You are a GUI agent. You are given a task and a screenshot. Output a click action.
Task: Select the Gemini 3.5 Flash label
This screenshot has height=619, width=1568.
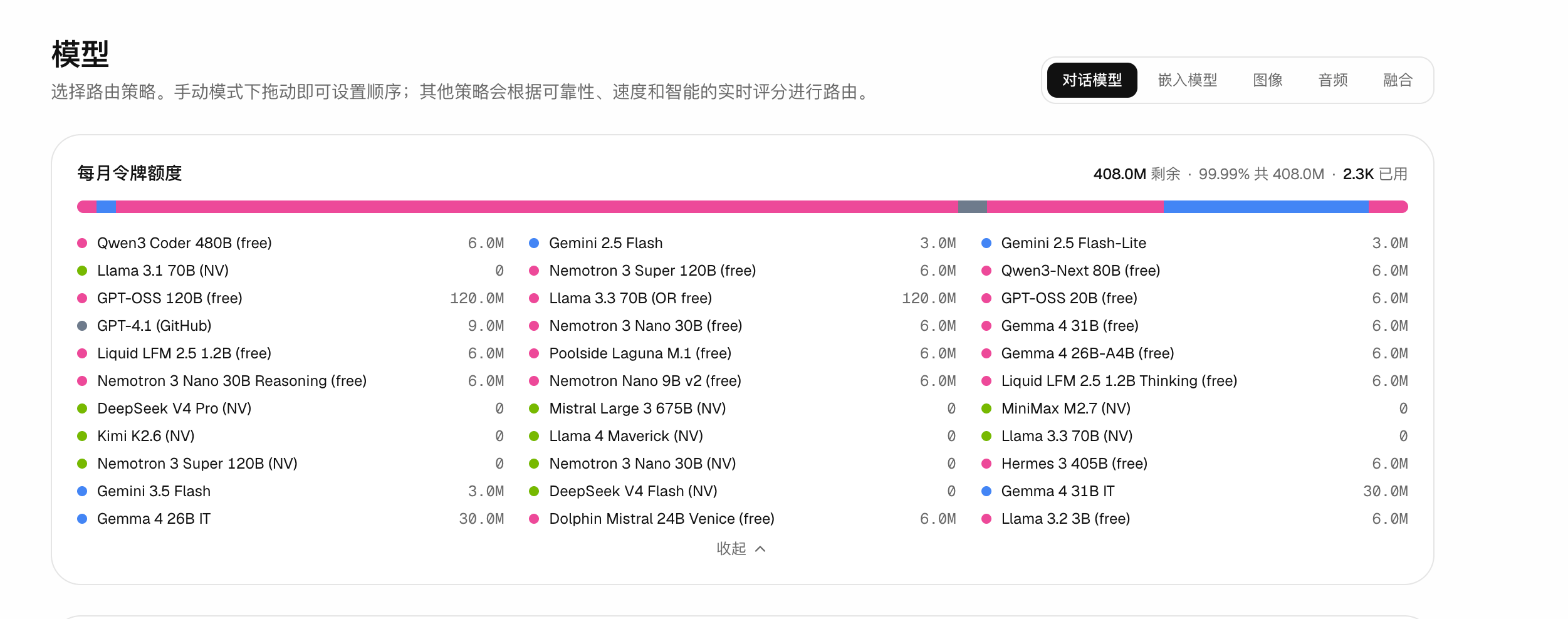[154, 491]
